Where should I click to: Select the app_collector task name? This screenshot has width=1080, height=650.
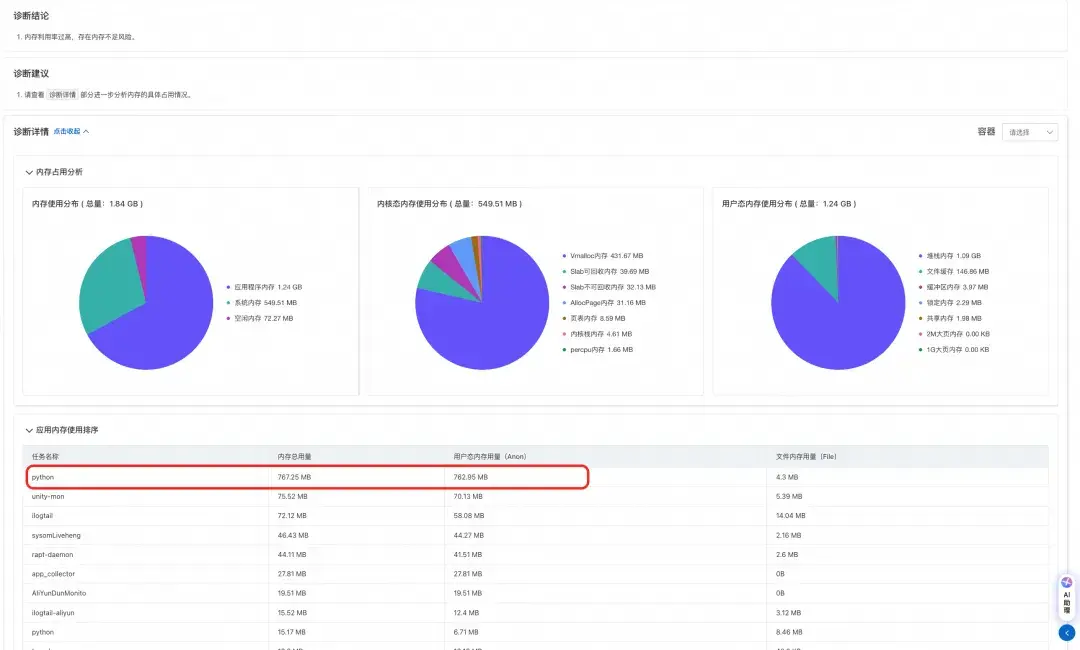[53, 574]
